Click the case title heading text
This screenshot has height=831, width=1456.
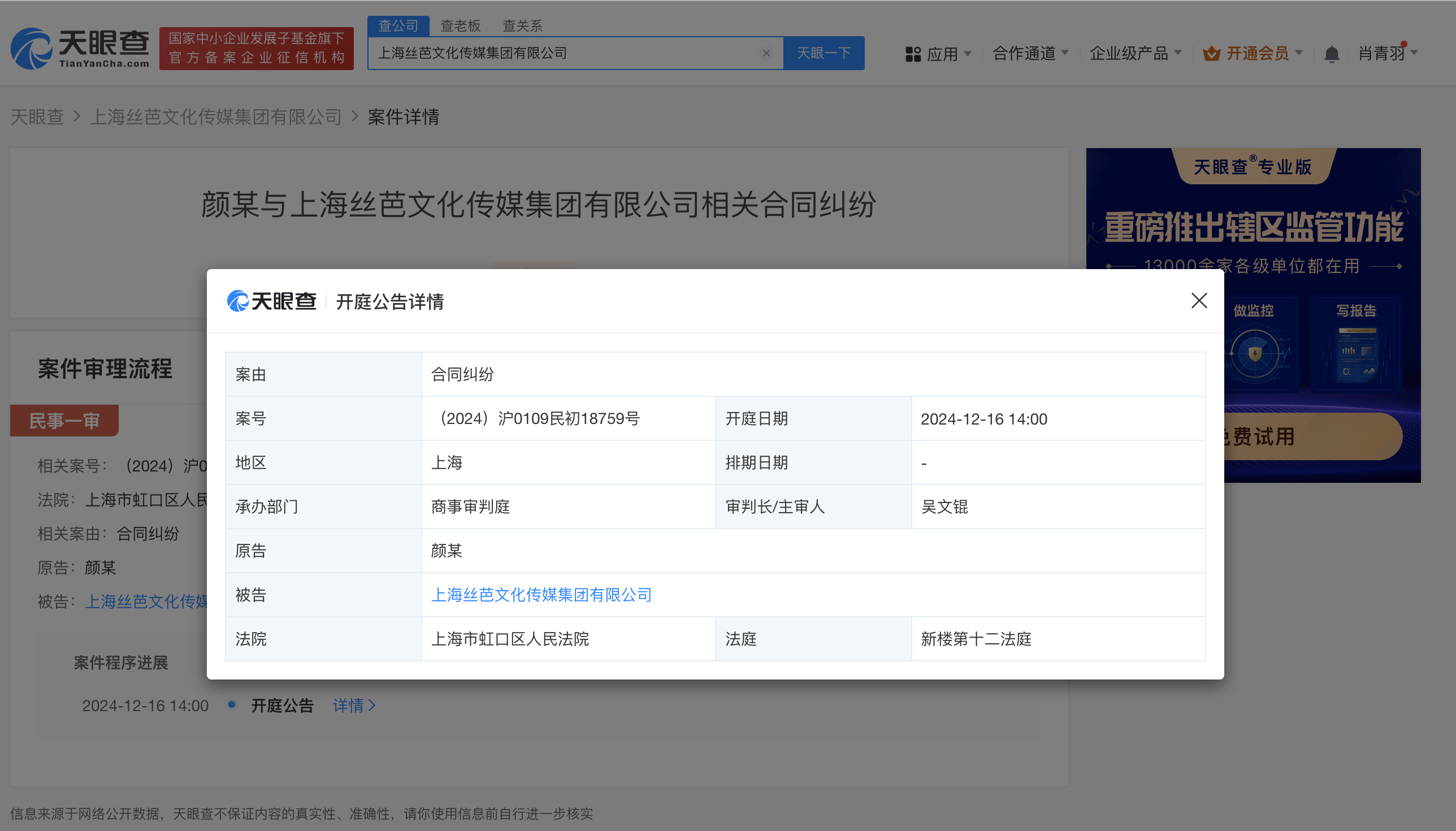[x=539, y=204]
